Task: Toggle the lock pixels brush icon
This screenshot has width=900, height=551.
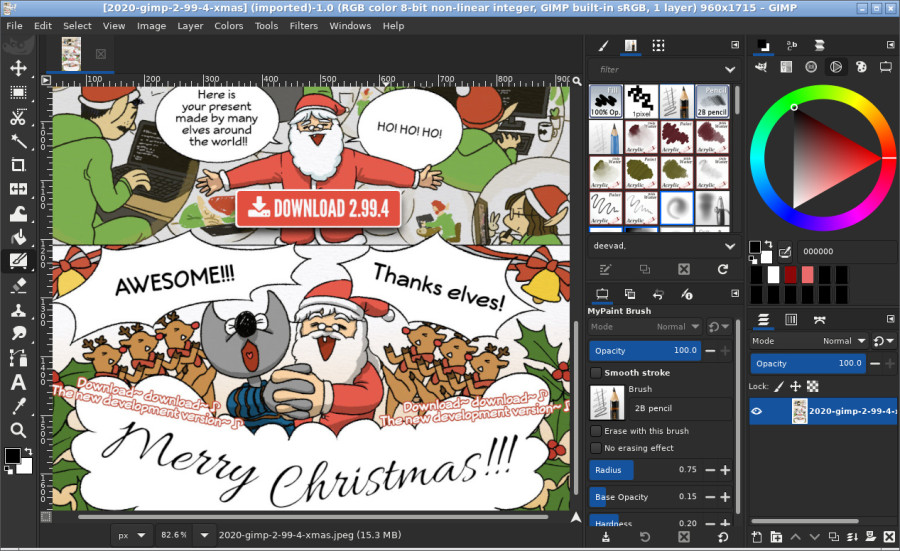Action: (x=778, y=386)
